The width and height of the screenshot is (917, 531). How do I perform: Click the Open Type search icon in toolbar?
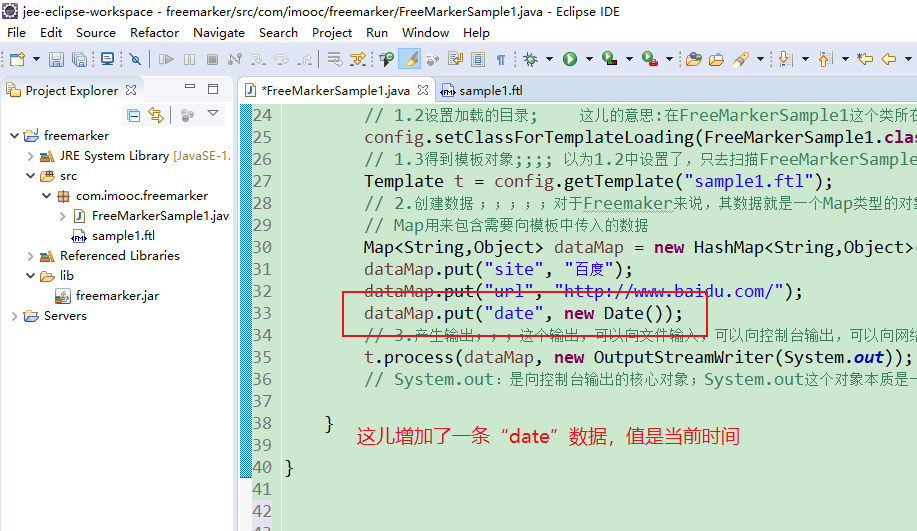click(x=433, y=59)
